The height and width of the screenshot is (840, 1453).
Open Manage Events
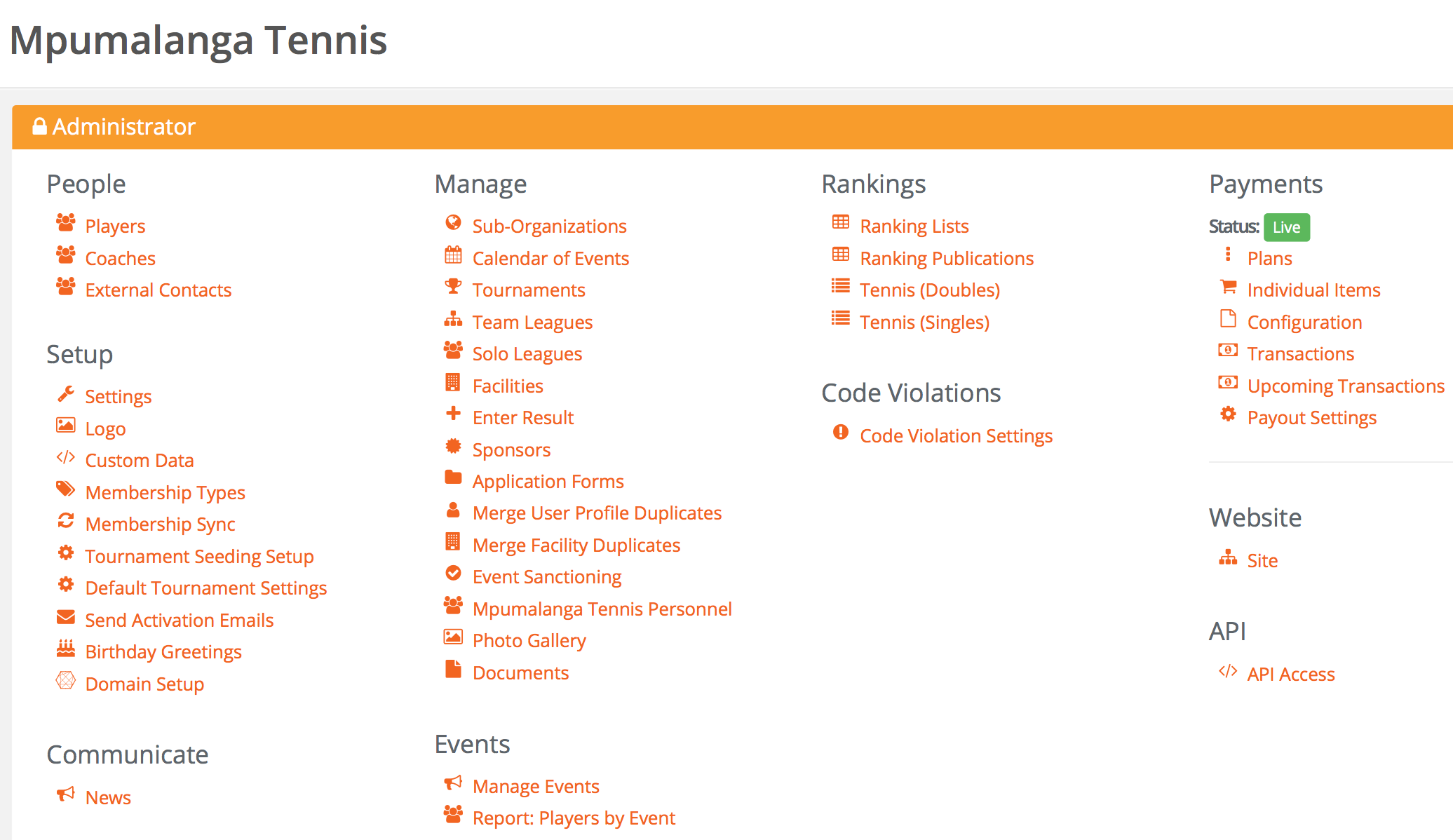click(536, 786)
